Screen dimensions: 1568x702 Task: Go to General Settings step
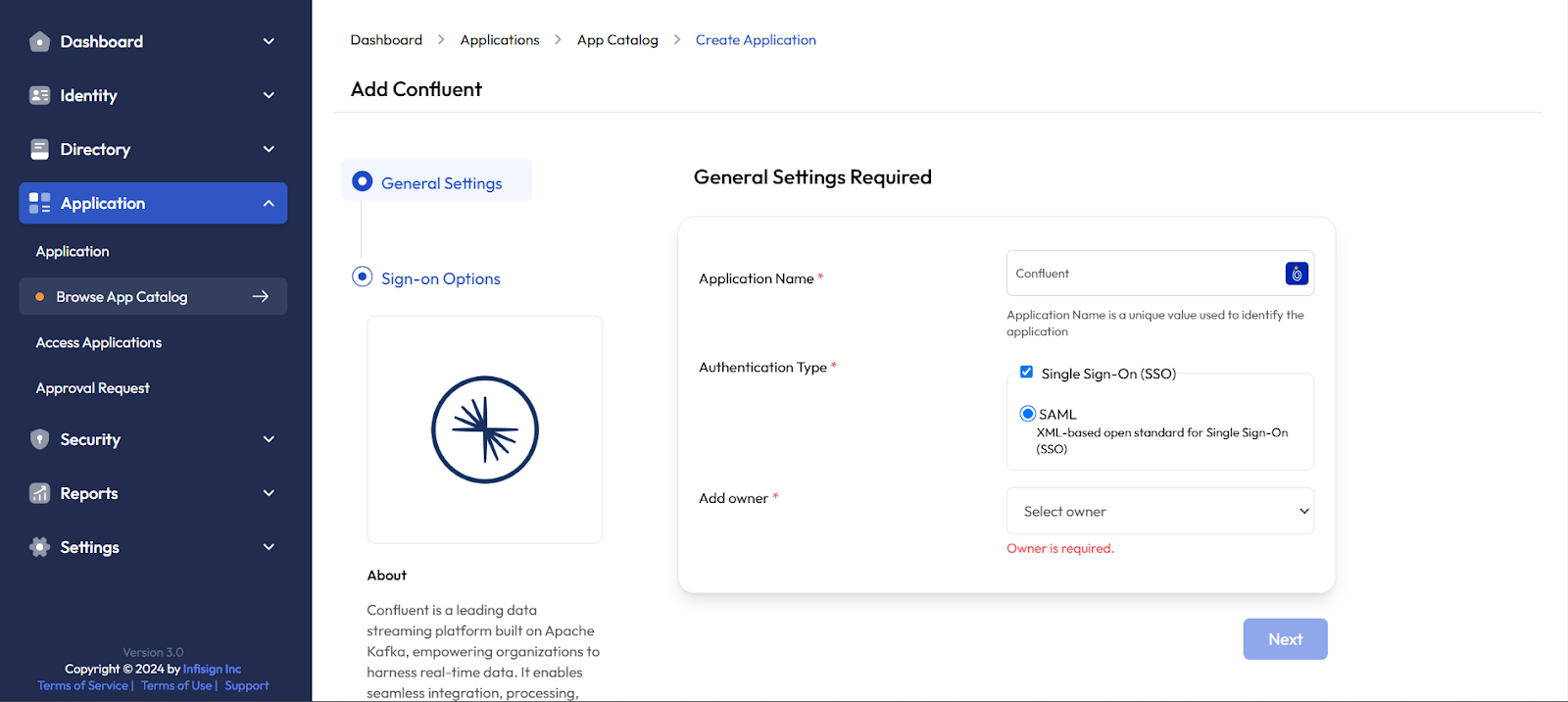point(437,181)
